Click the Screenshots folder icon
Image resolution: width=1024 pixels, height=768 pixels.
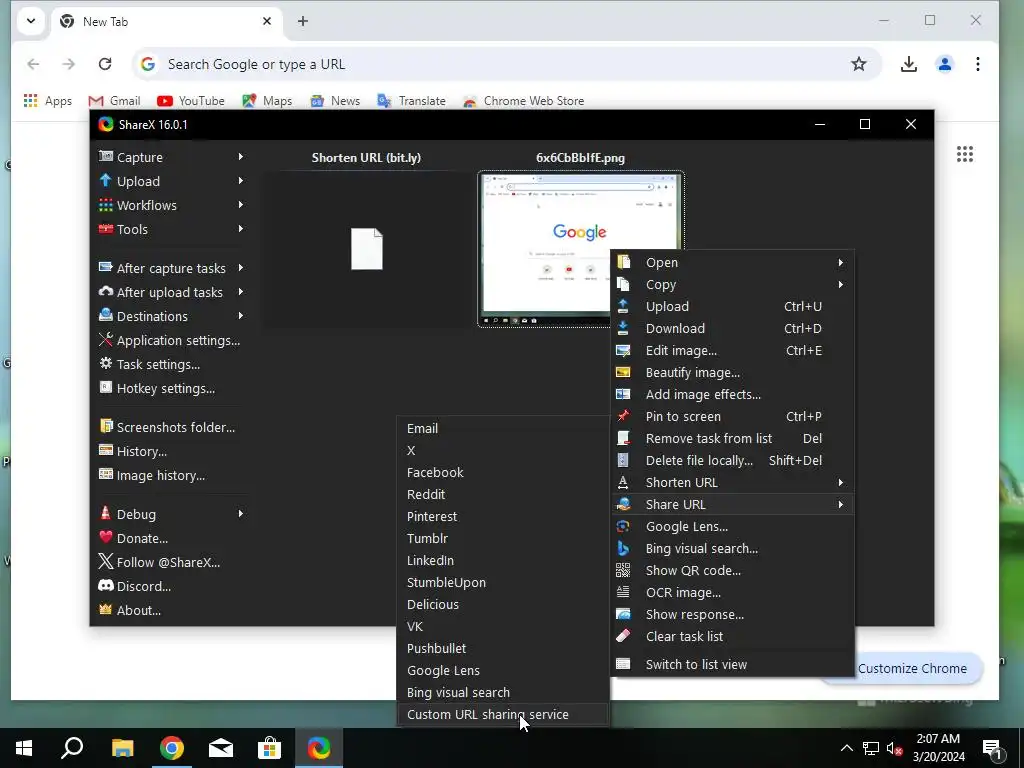105,427
